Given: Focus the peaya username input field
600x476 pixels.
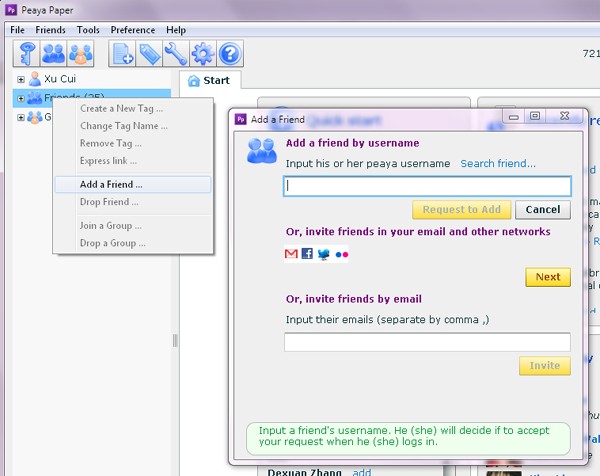Looking at the screenshot, I should click(427, 186).
